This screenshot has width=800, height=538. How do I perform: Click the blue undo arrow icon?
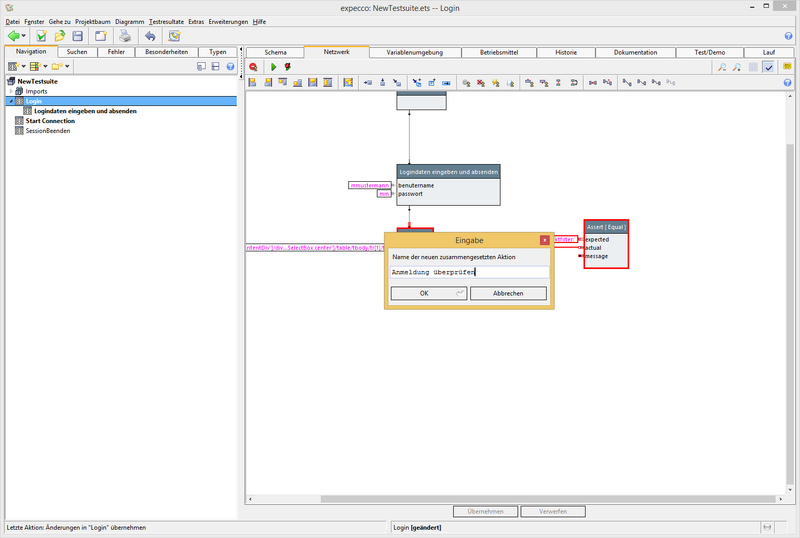coord(150,36)
